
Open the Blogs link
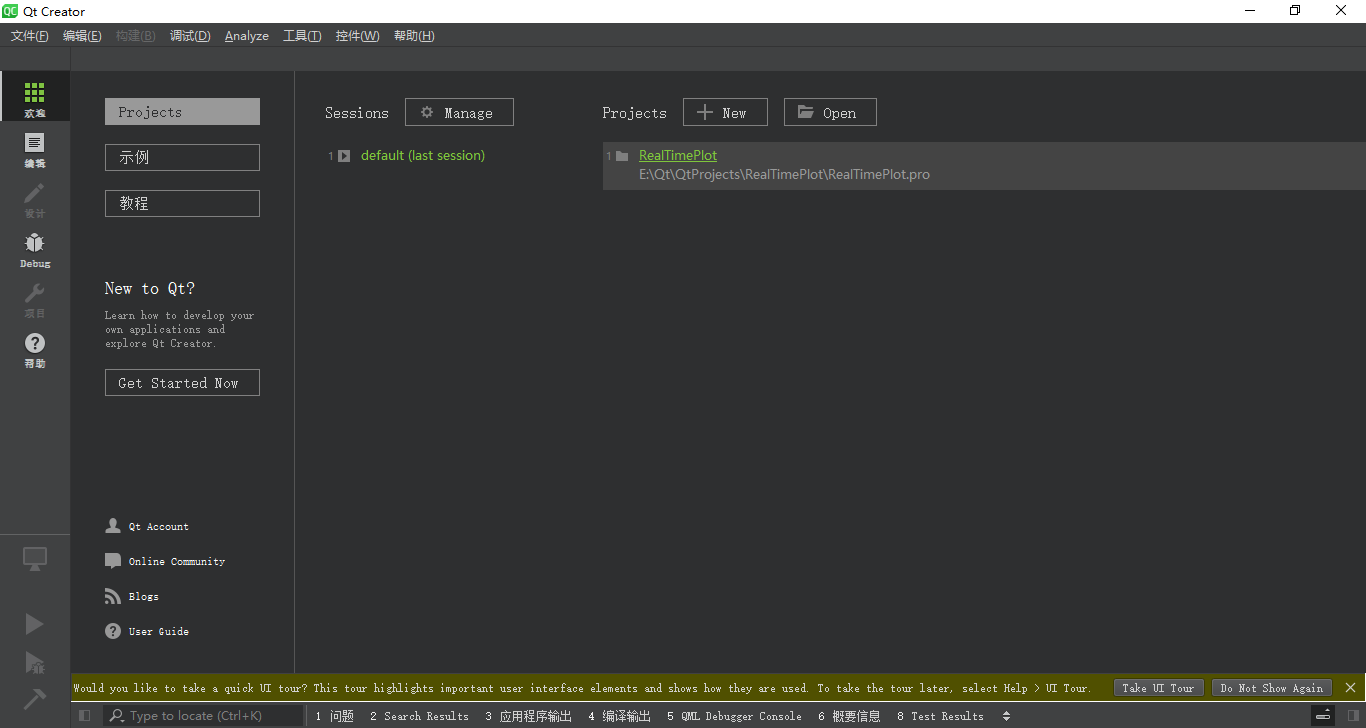pyautogui.click(x=144, y=597)
